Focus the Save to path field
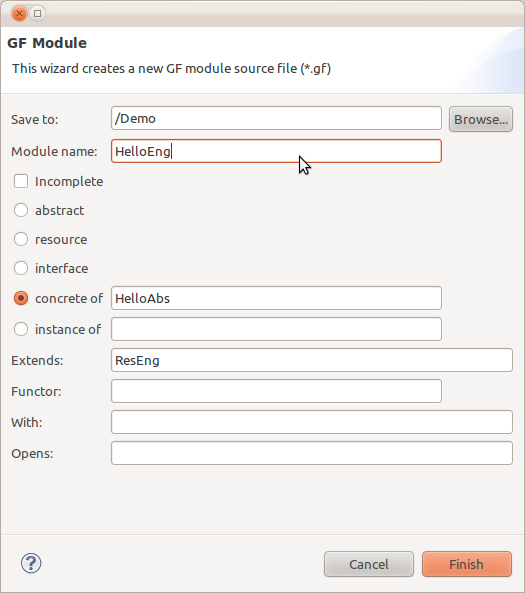 click(276, 118)
